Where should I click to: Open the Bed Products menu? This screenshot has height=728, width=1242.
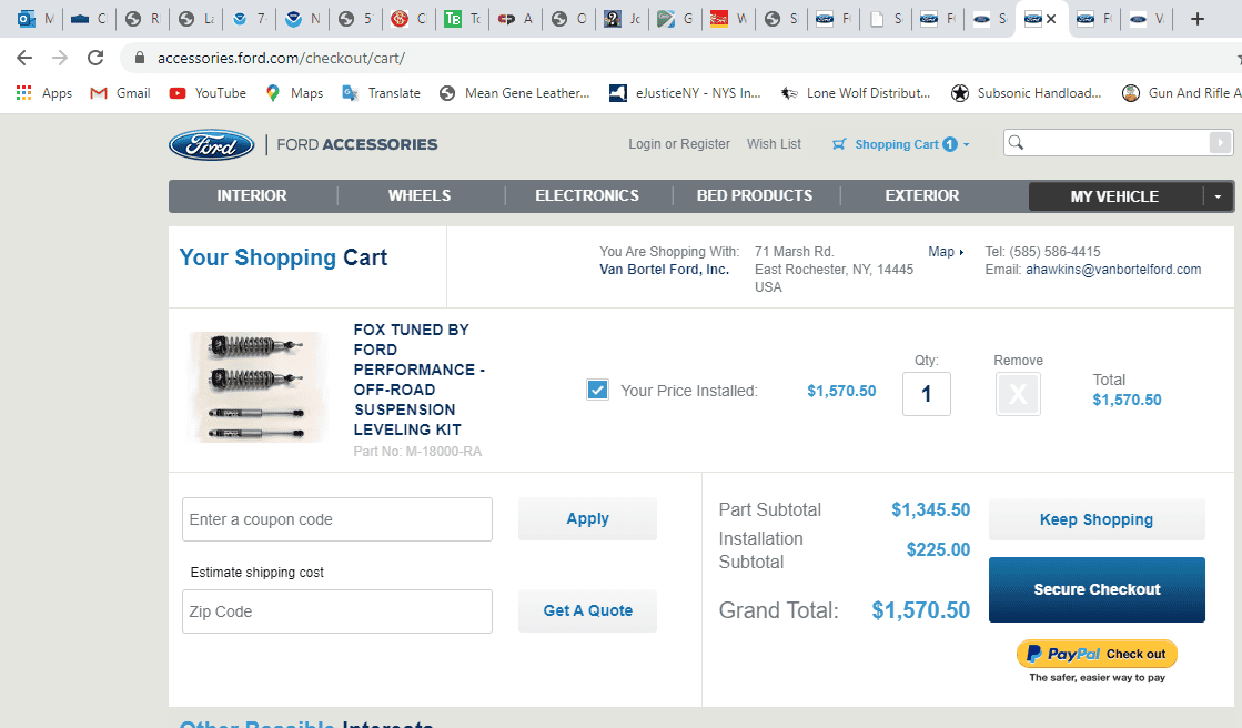pos(755,196)
